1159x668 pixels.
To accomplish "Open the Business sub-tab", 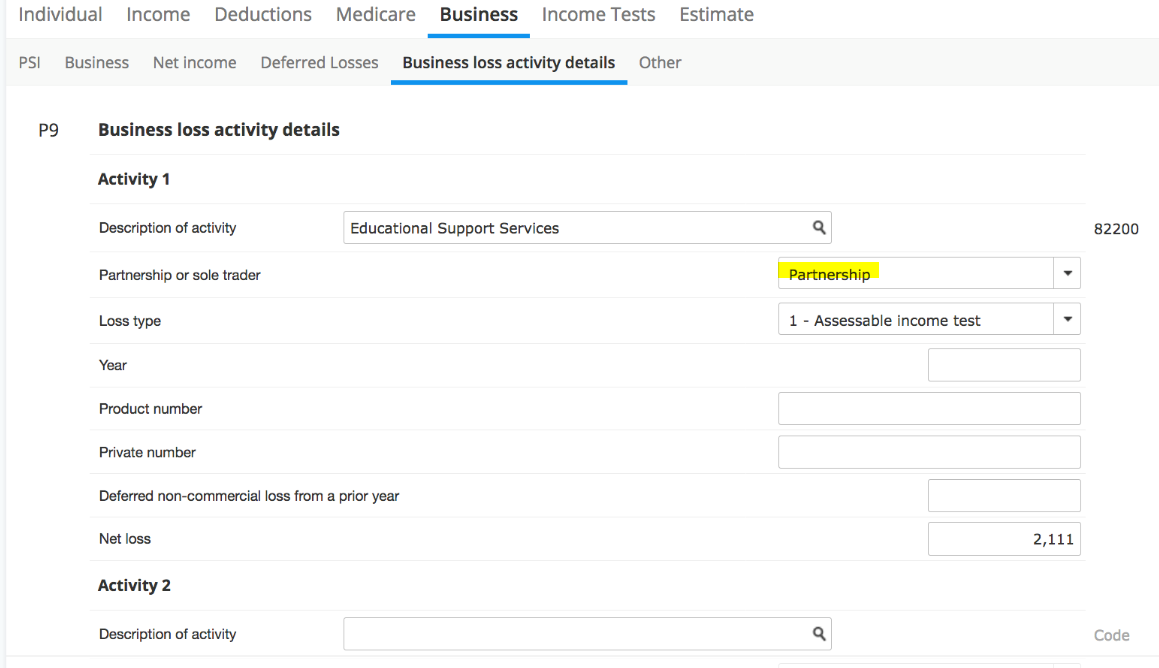I will pos(97,63).
